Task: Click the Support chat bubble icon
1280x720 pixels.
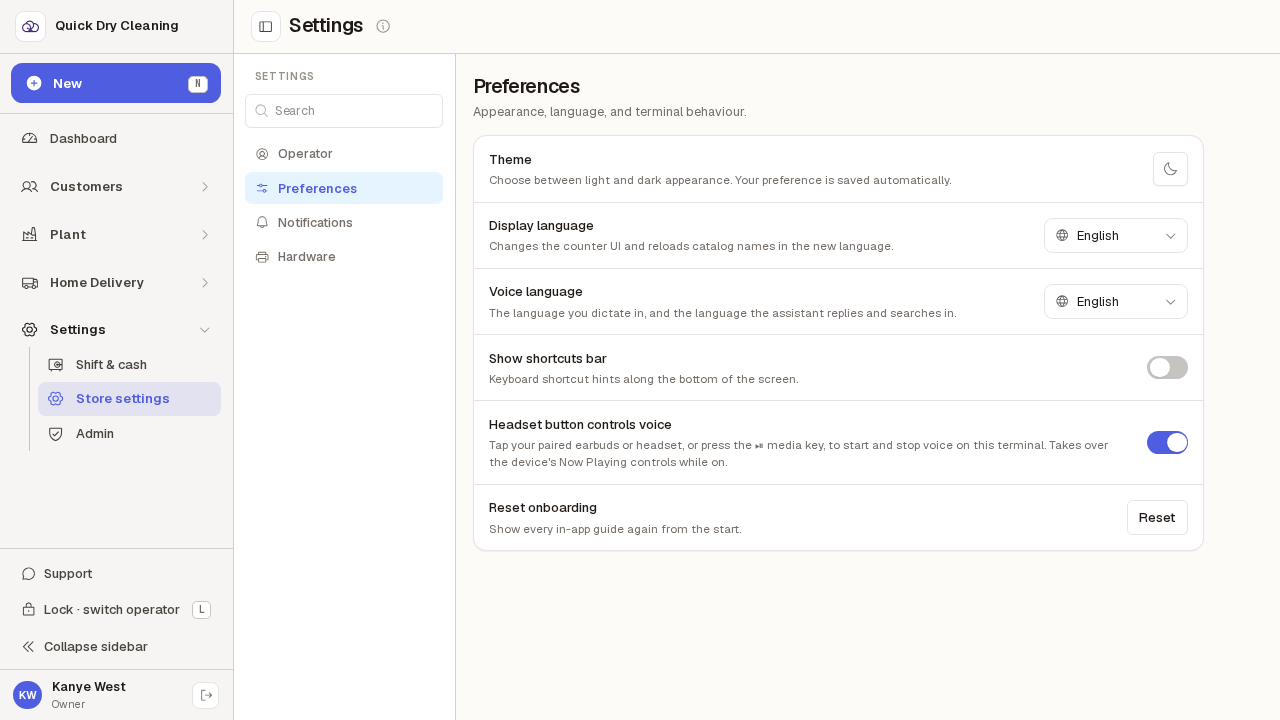Action: [29, 574]
